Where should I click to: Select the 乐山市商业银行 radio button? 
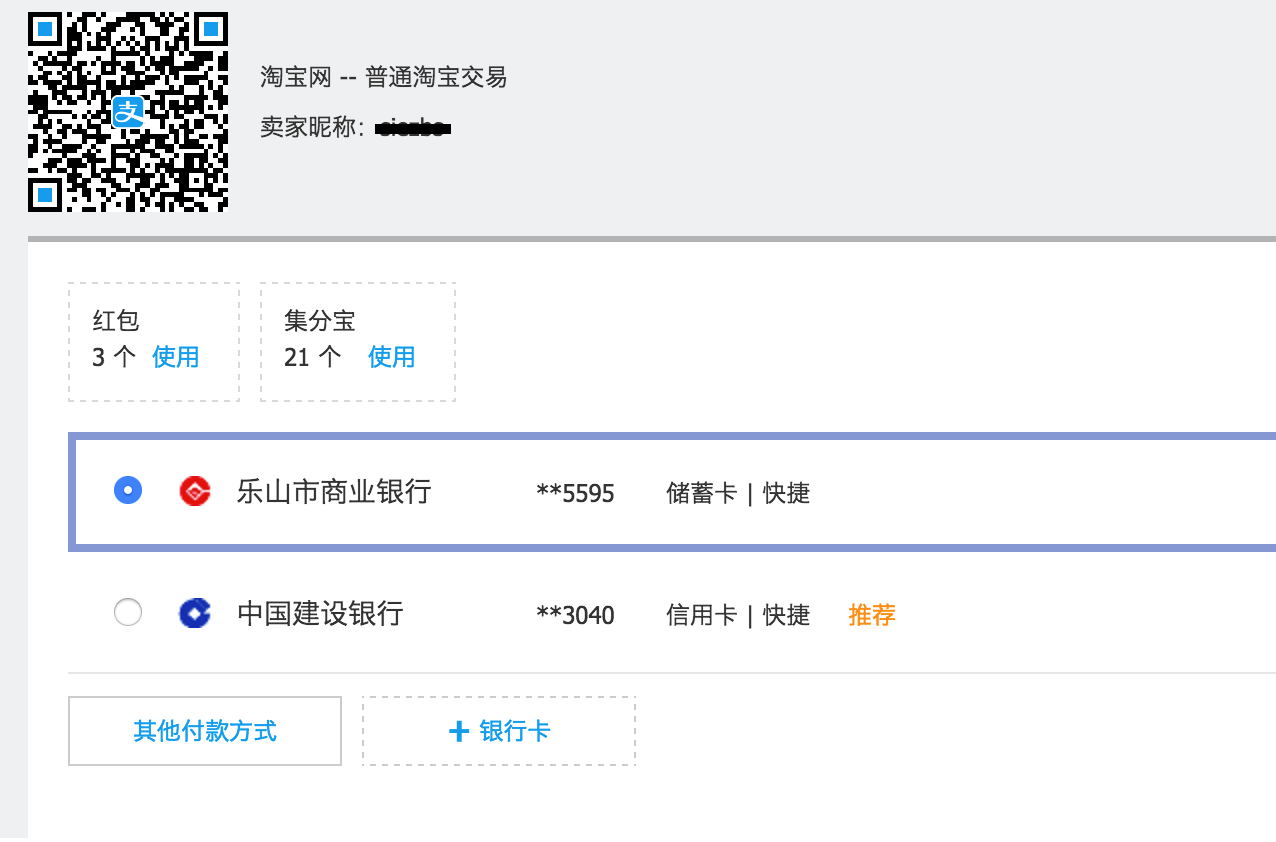128,490
